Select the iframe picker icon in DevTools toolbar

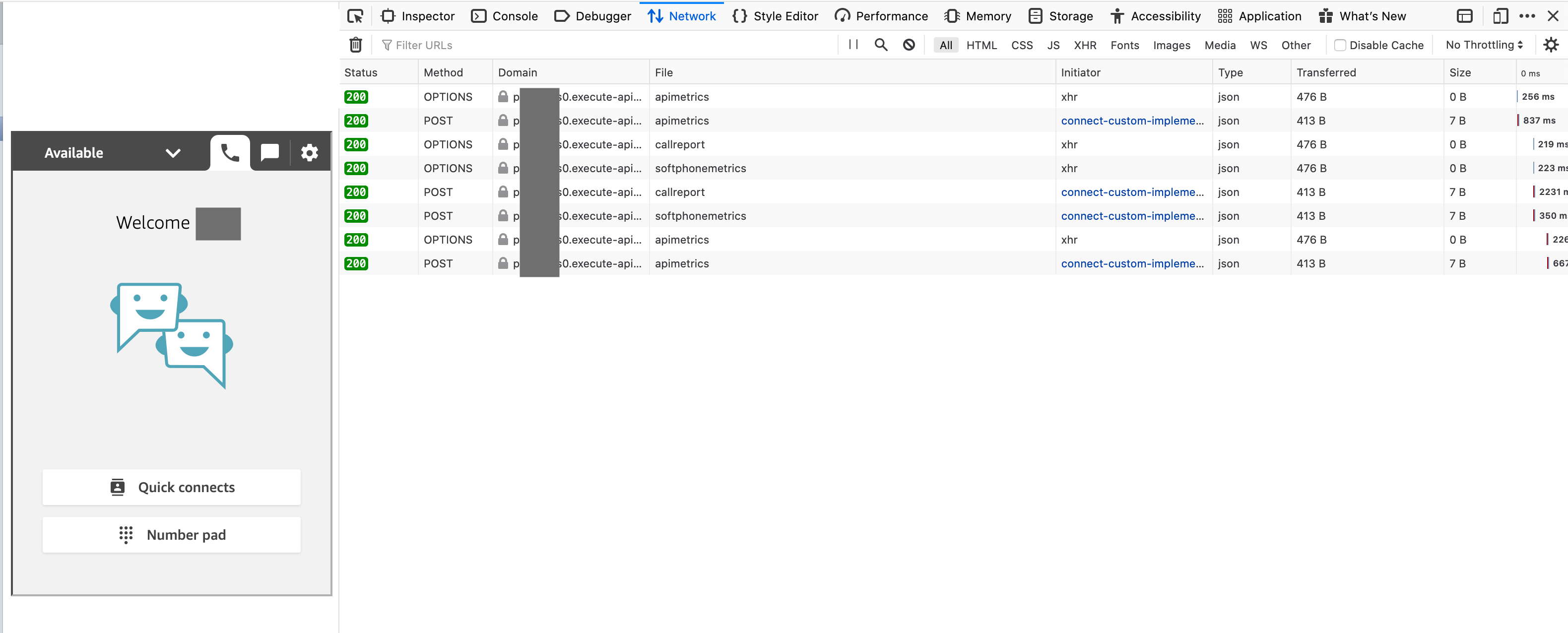coord(1464,16)
